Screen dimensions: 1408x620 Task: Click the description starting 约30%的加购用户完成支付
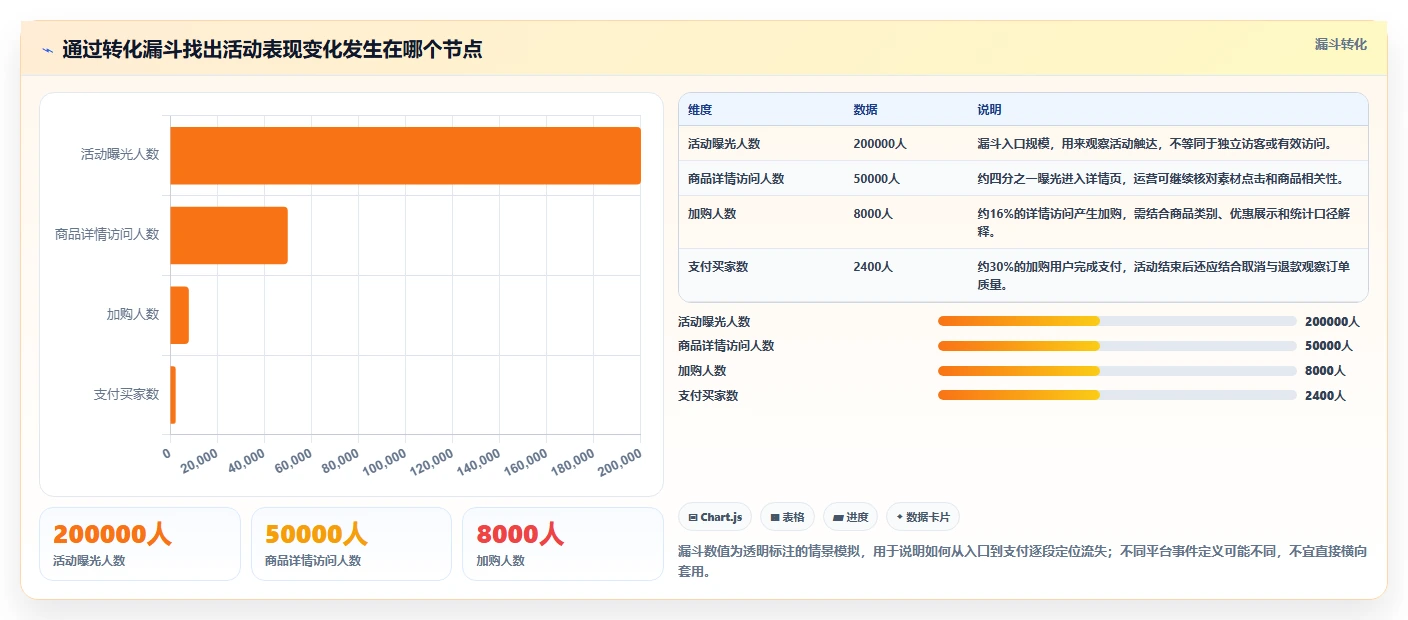pos(1164,276)
